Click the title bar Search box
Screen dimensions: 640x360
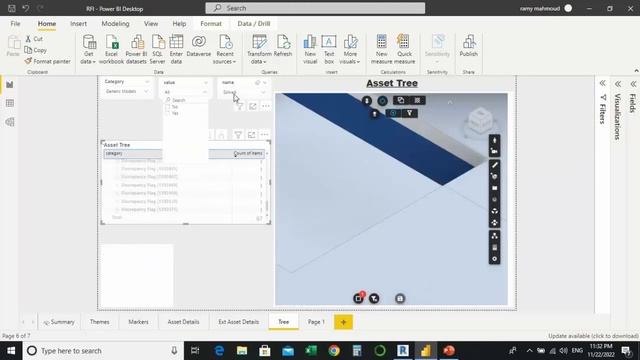tap(315, 8)
